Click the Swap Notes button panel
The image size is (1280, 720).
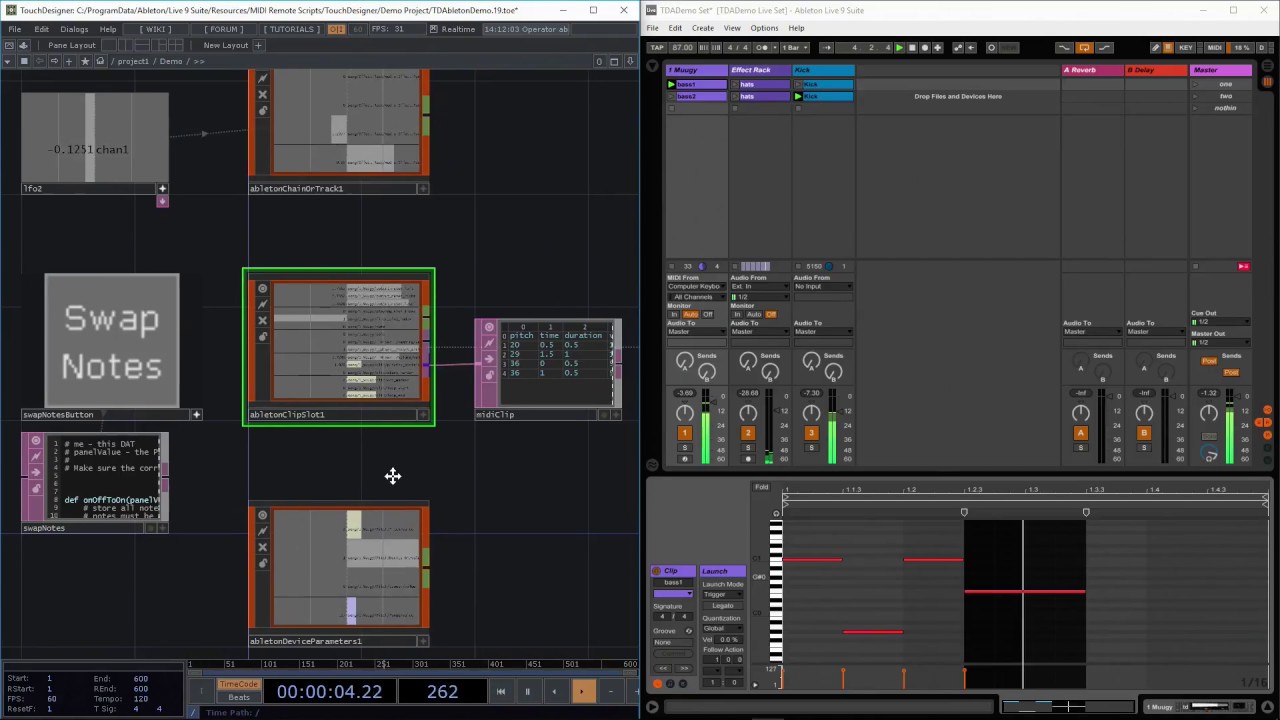112,341
